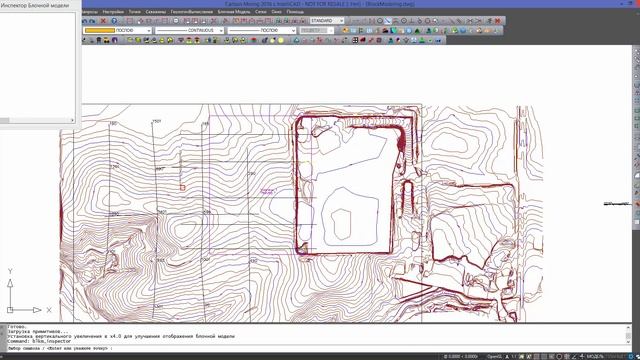Toggle the circle icon in the status bar
The width and height of the screenshot is (640, 360).
pyautogui.click(x=559, y=357)
